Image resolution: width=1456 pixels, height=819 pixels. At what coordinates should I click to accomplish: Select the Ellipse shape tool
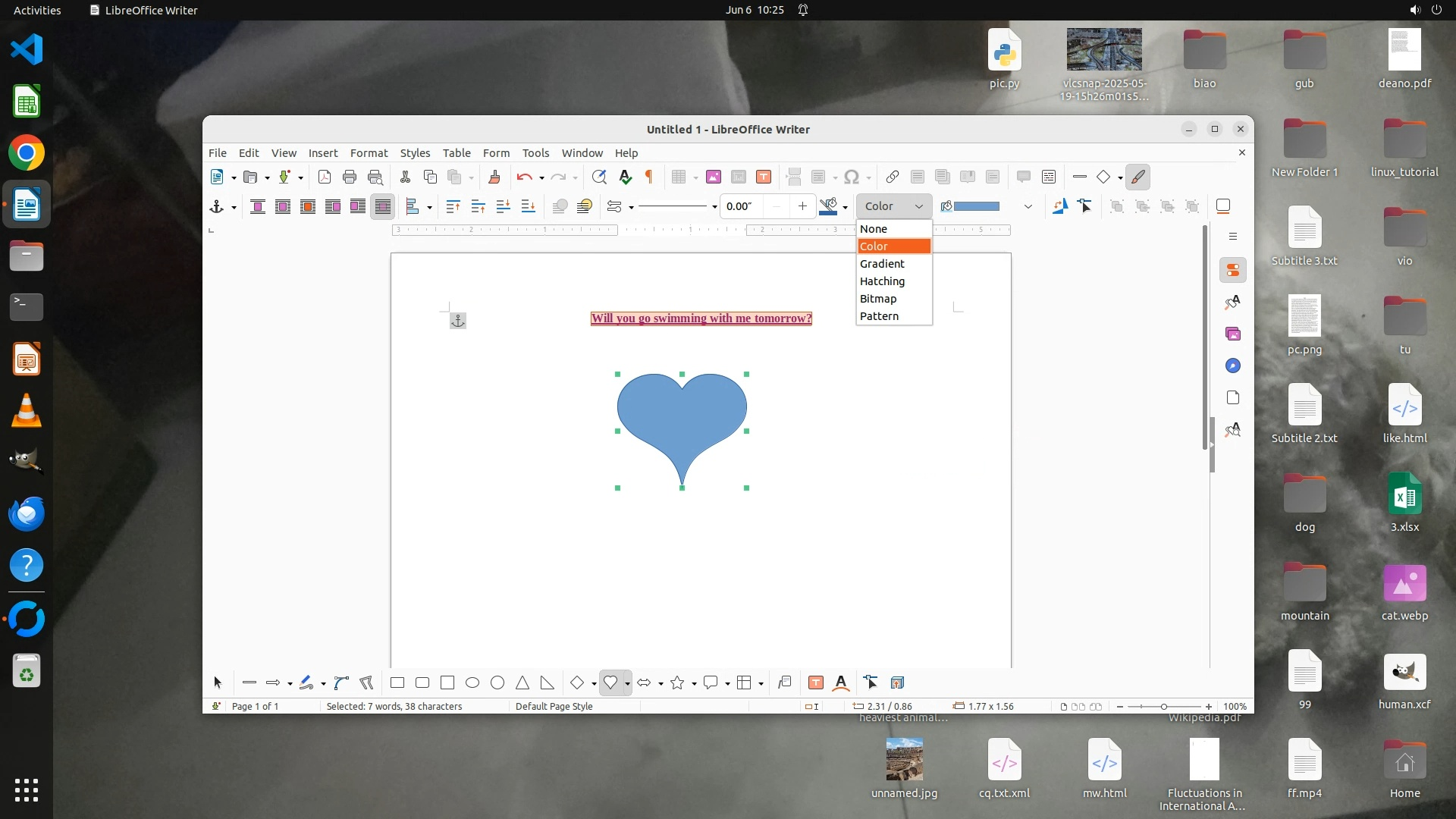(472, 683)
